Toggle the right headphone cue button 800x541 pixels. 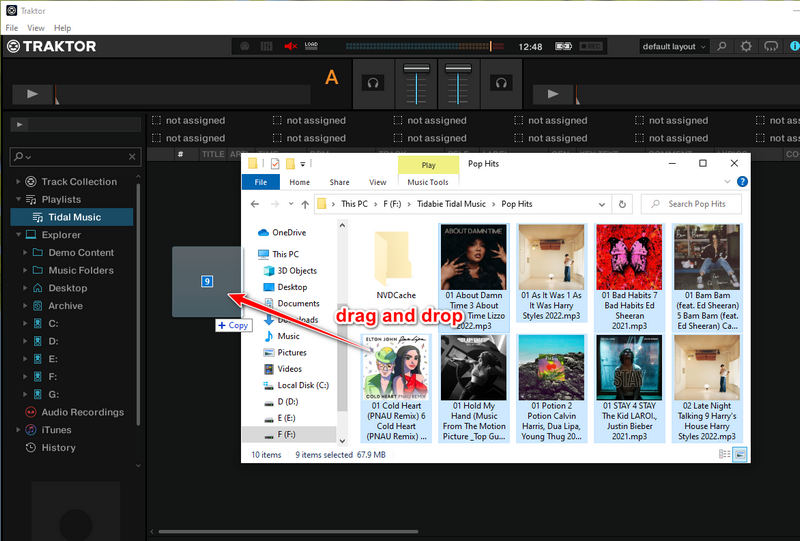(x=501, y=83)
